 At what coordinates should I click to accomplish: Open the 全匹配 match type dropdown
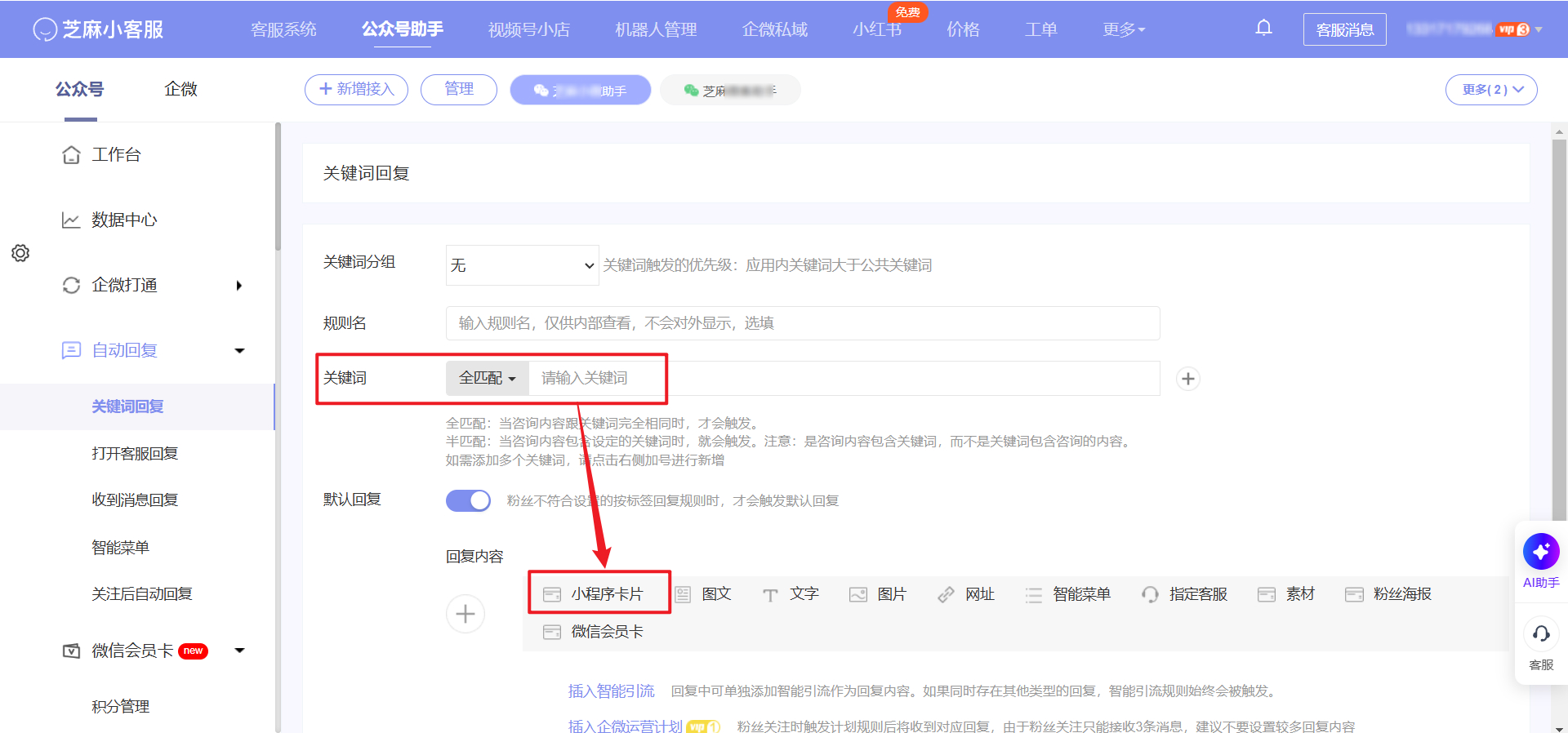tap(488, 378)
